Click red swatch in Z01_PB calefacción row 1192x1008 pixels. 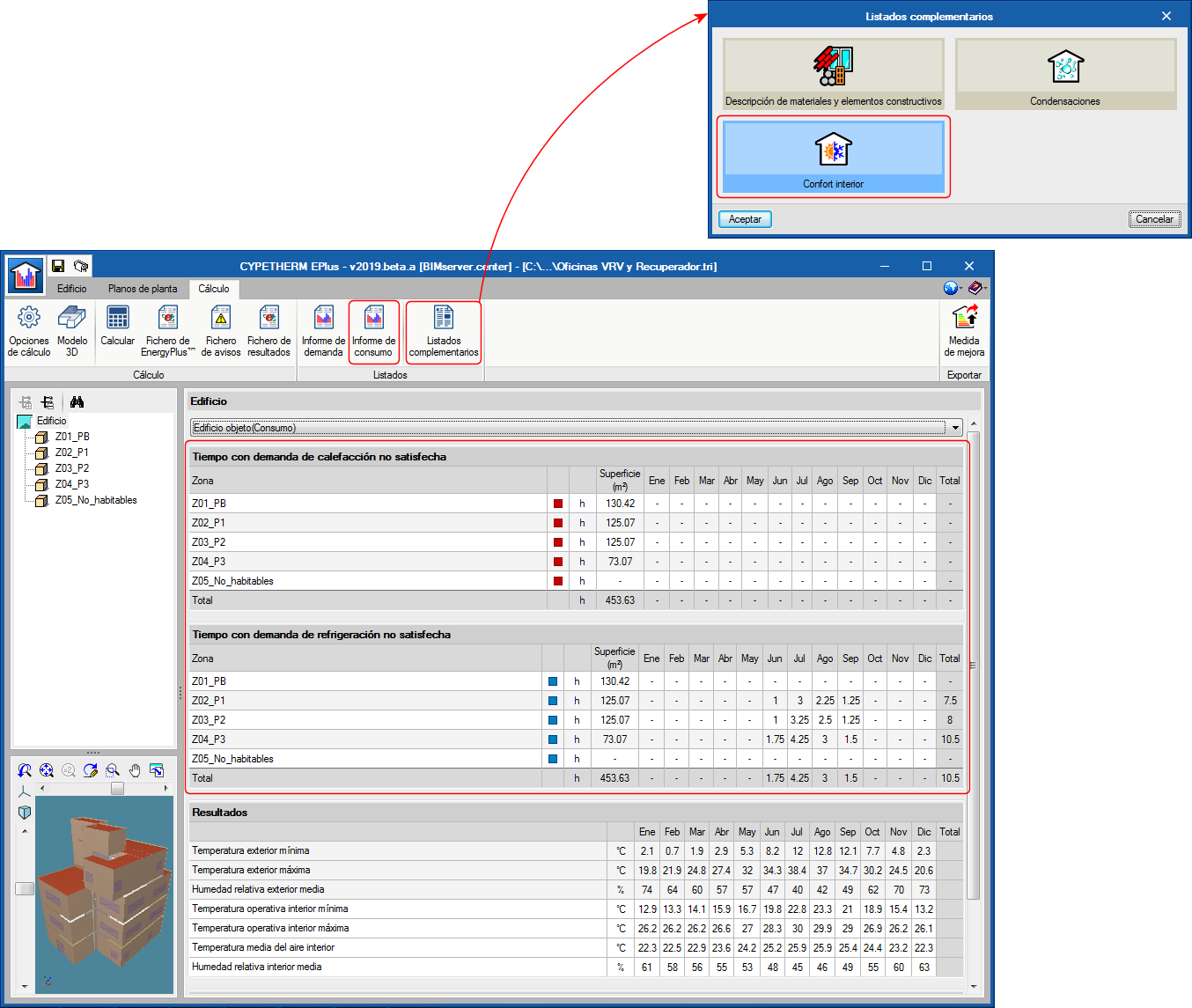coord(558,504)
